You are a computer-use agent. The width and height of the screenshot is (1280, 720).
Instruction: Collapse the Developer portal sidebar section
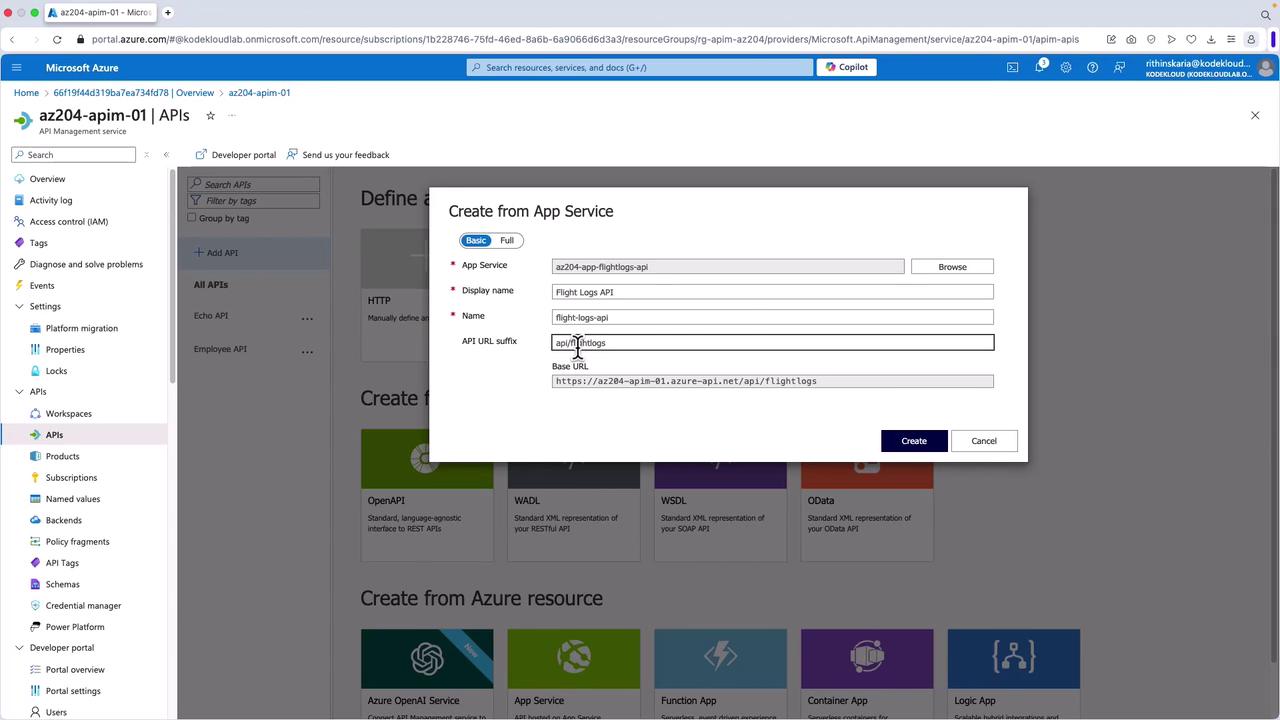coord(19,648)
